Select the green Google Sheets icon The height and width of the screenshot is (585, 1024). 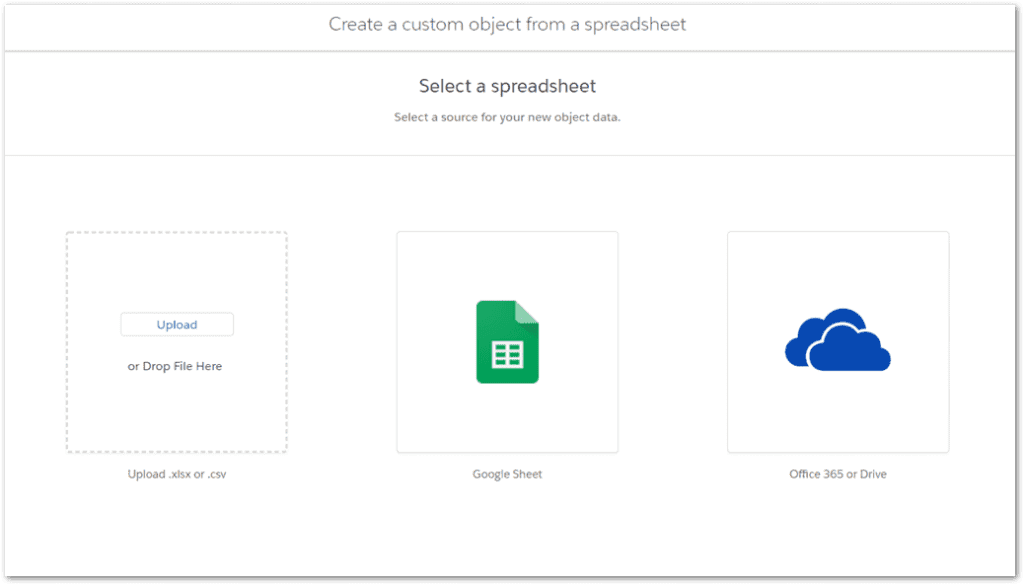pos(507,342)
